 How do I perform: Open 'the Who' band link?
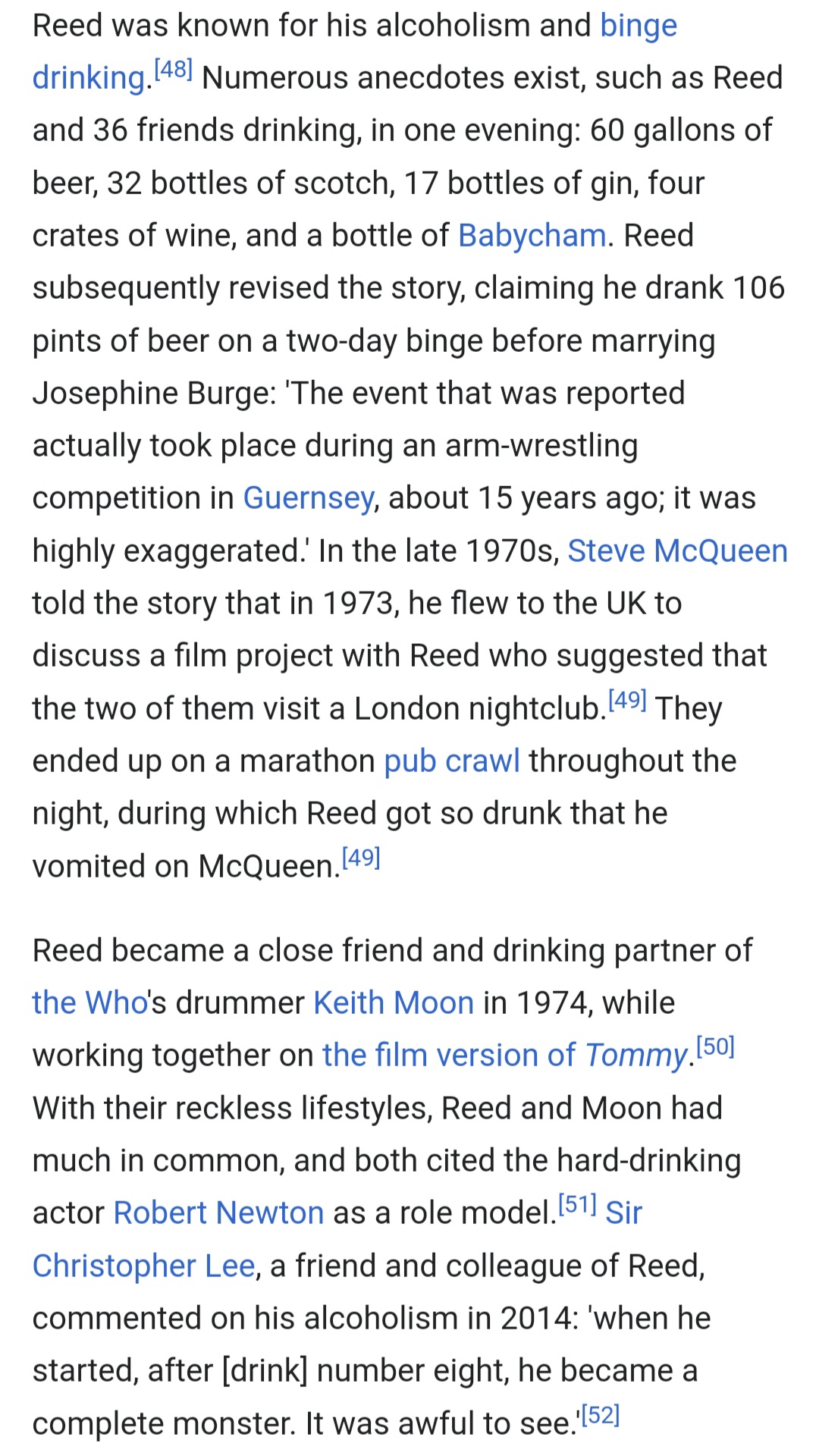[x=90, y=1003]
